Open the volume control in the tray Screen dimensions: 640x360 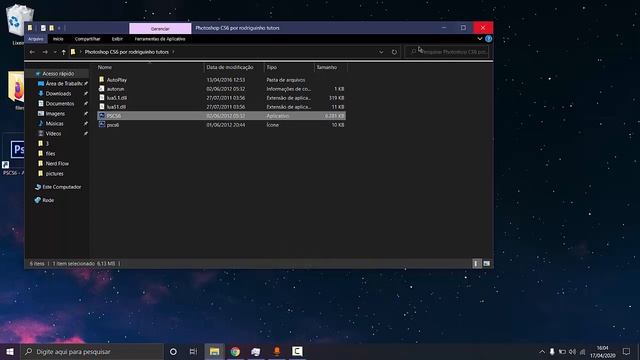(x=572, y=351)
